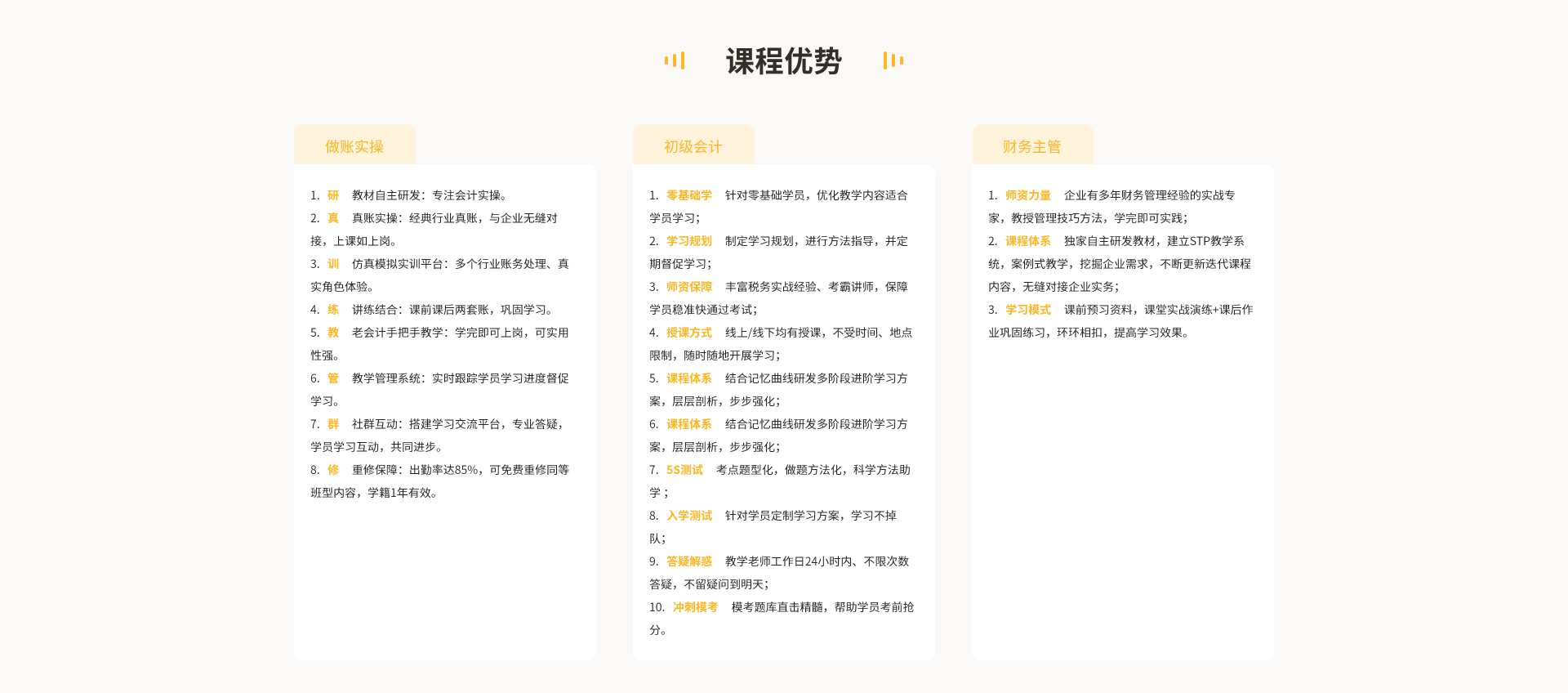Click the text 独家自主研发教材，建立STP教学系

point(1154,241)
